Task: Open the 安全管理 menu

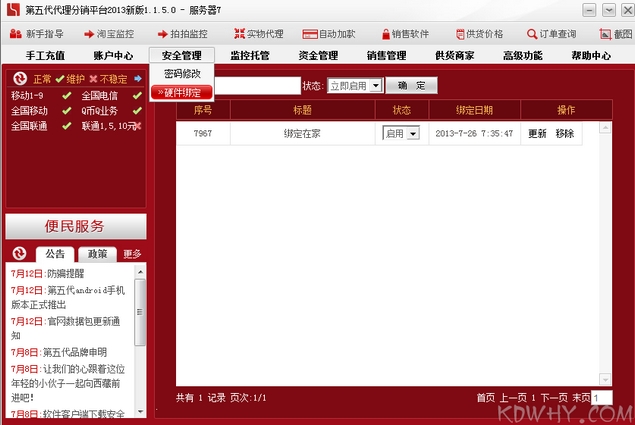Action: click(181, 56)
